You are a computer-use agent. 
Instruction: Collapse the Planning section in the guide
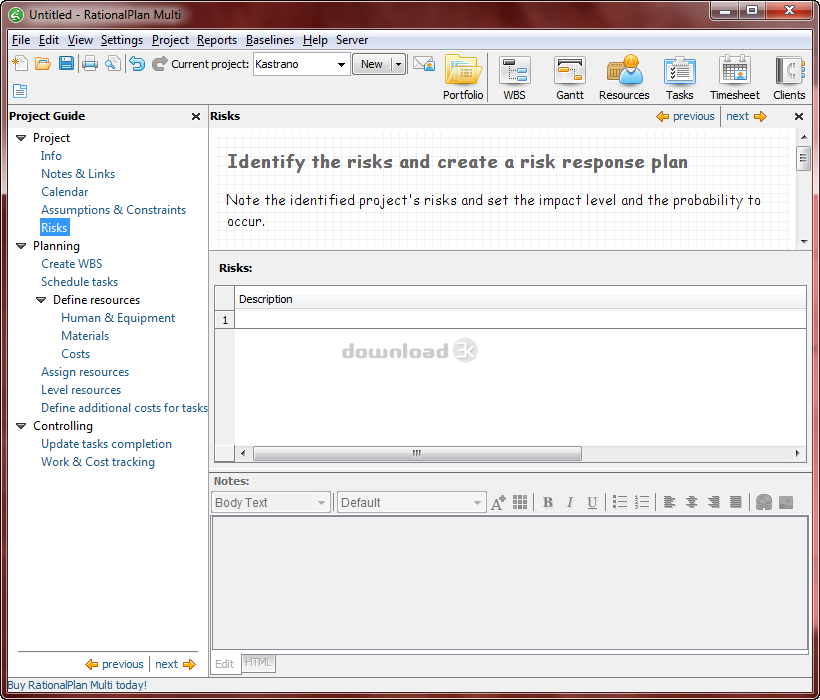click(x=21, y=246)
